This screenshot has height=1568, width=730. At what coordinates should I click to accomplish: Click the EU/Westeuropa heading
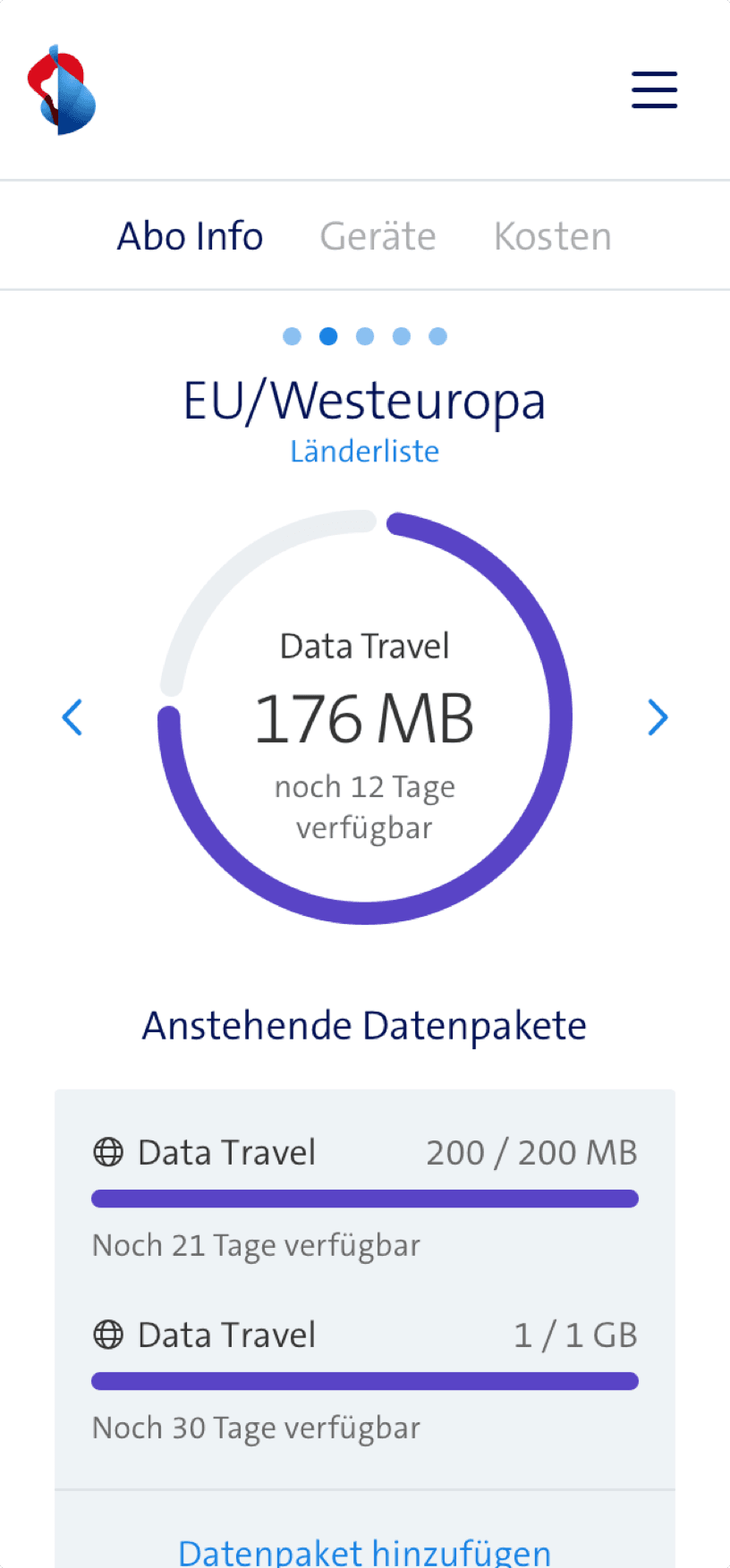pos(364,400)
